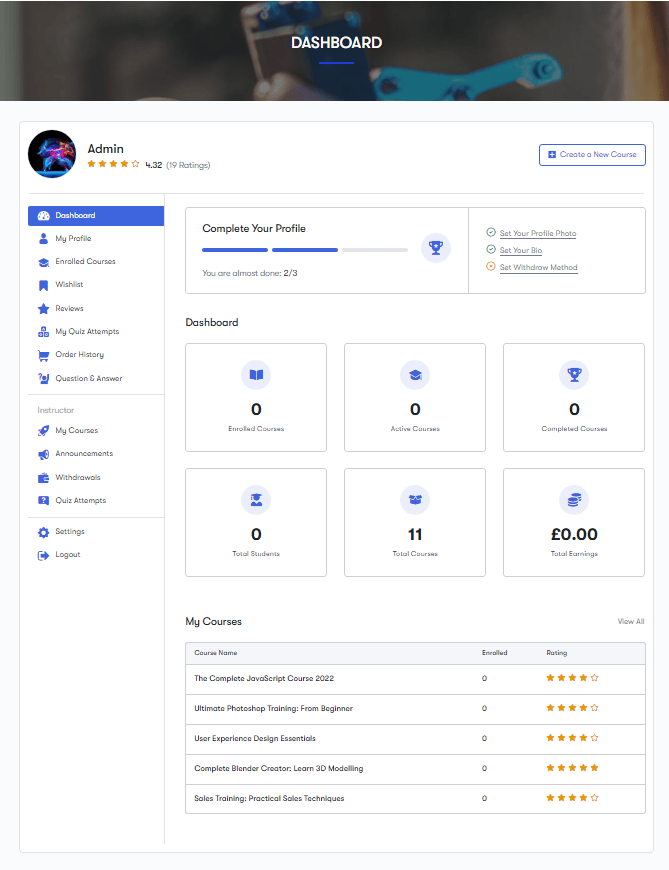Click the Dashboard gauge icon in sidebar
669x870 pixels.
point(43,216)
